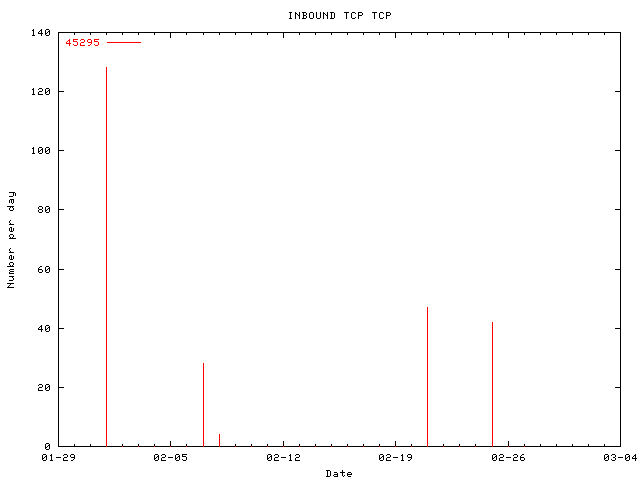Click y-axis value 60
The image size is (640, 480).
[x=44, y=269]
